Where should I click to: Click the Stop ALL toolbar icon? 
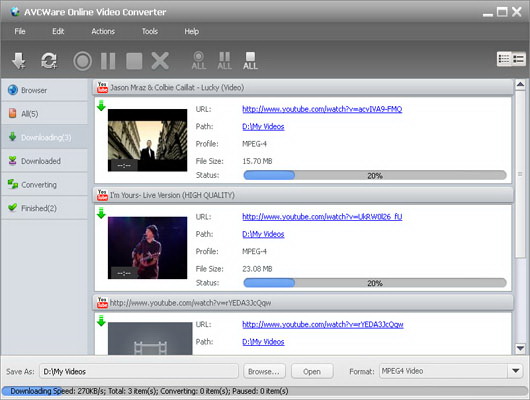pyautogui.click(x=250, y=61)
